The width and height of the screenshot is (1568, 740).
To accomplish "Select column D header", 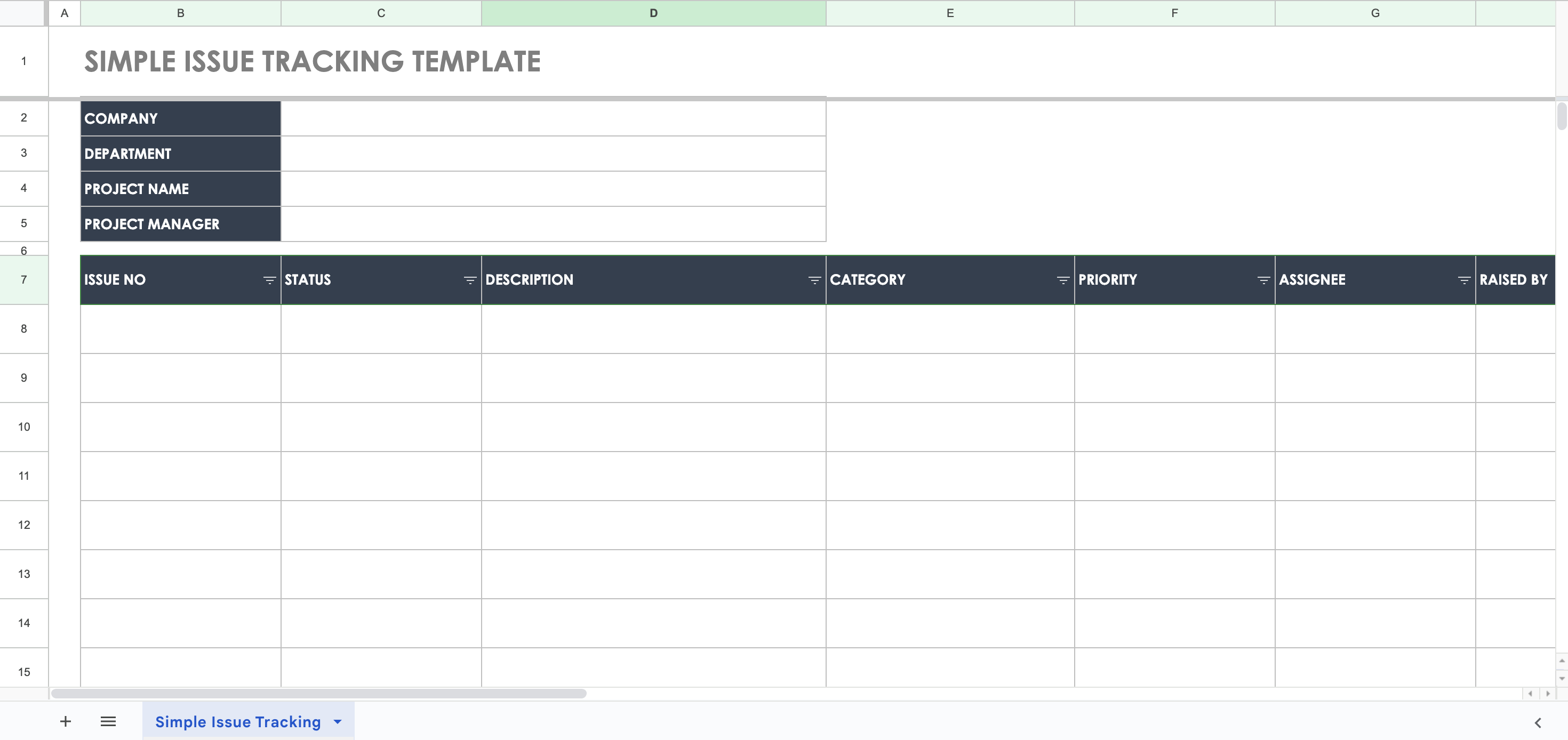I will tap(653, 13).
